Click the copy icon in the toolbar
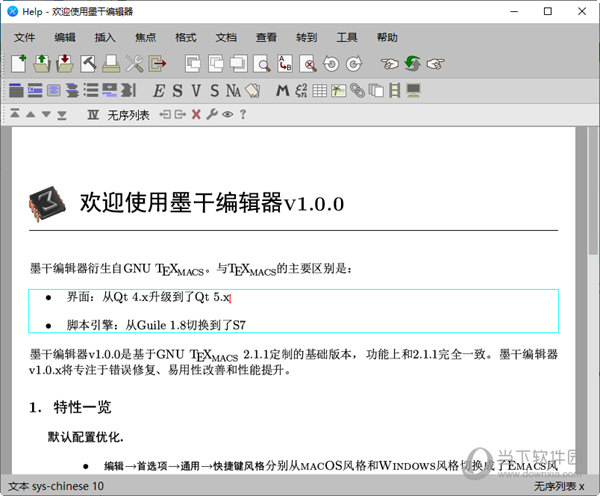This screenshot has width=600, height=496. (216, 64)
